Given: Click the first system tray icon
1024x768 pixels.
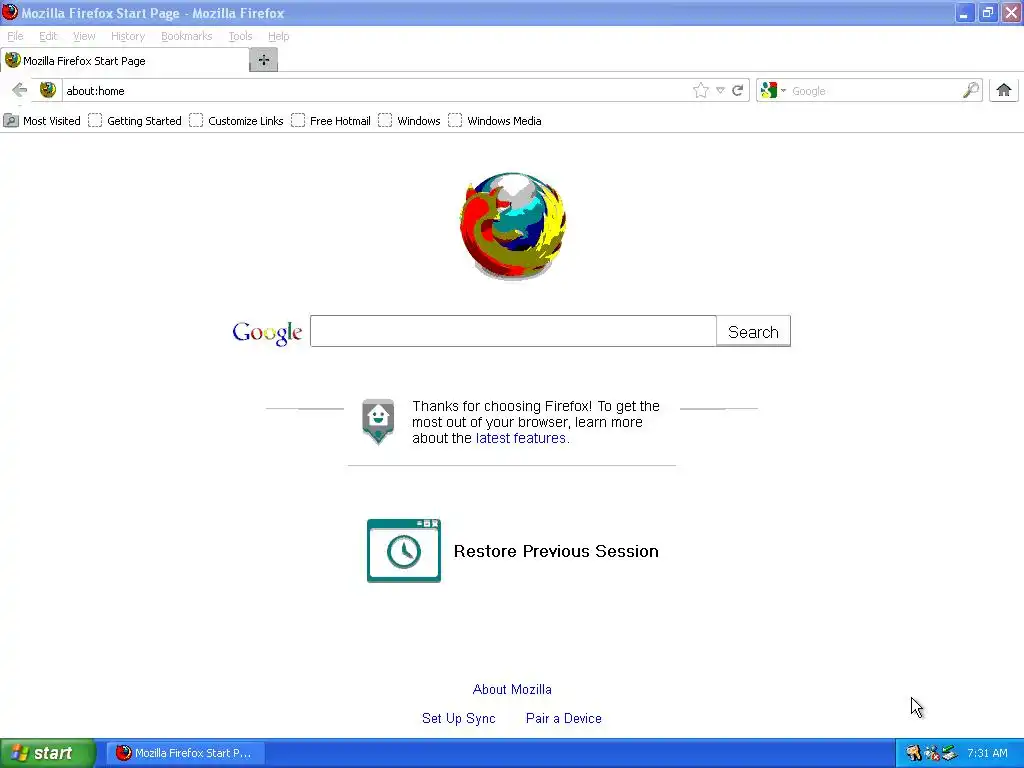Looking at the screenshot, I should (x=914, y=753).
